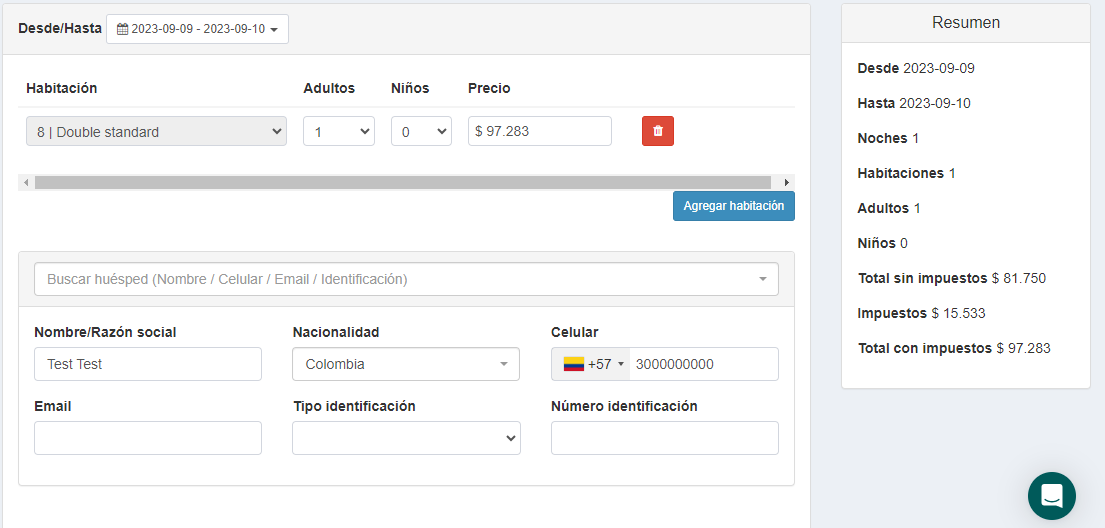Open the Desde/Hasta date range picker
Viewport: 1105px width, 528px height.
(x=197, y=29)
